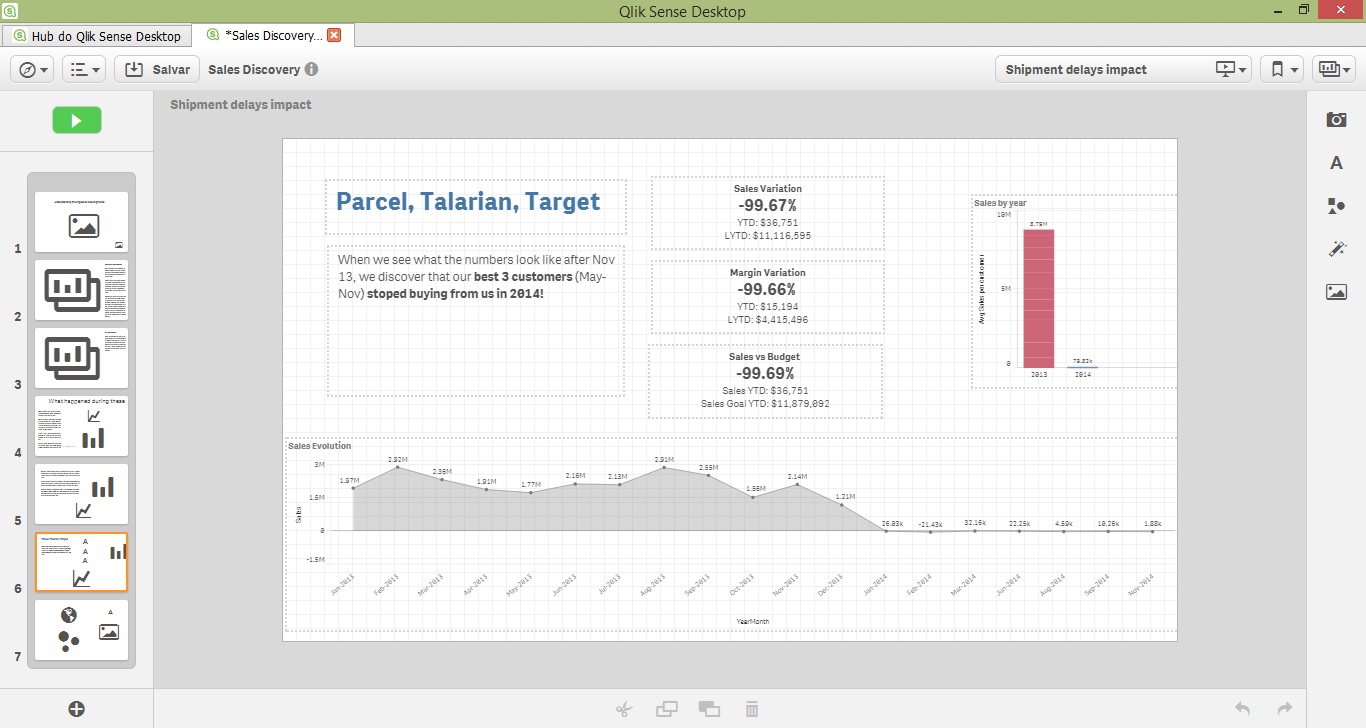Click the Salvar save button
The height and width of the screenshot is (728, 1366).
(x=157, y=70)
